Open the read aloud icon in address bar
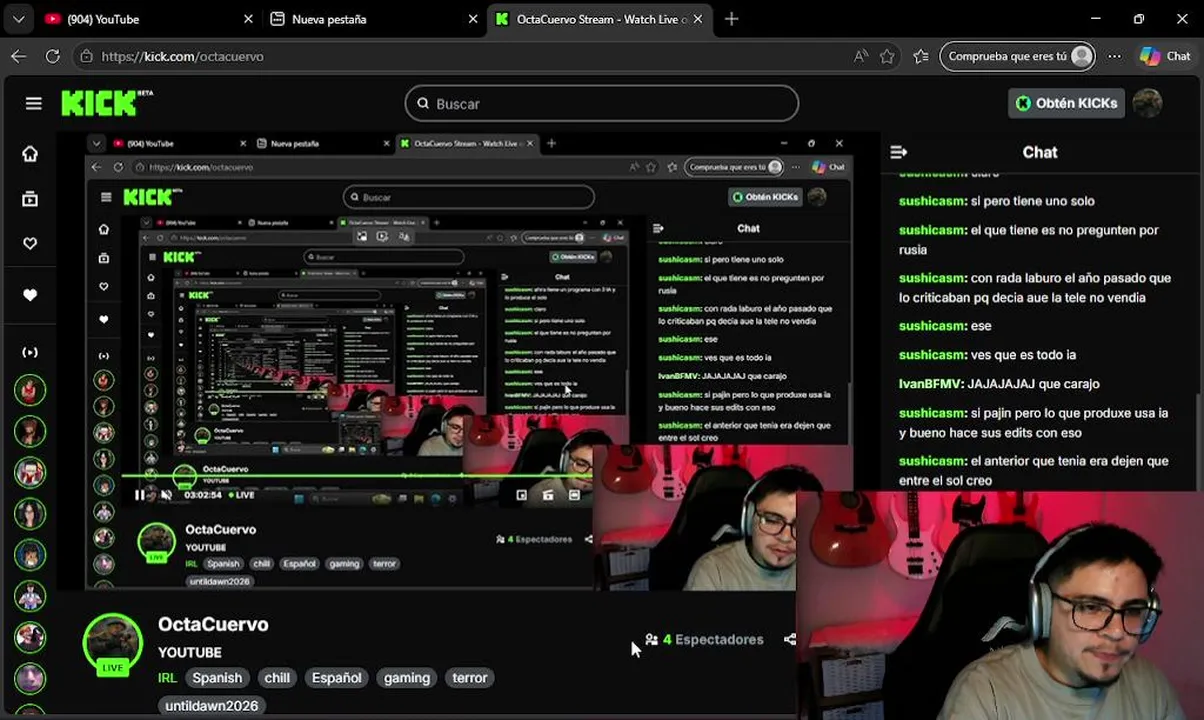 [860, 56]
